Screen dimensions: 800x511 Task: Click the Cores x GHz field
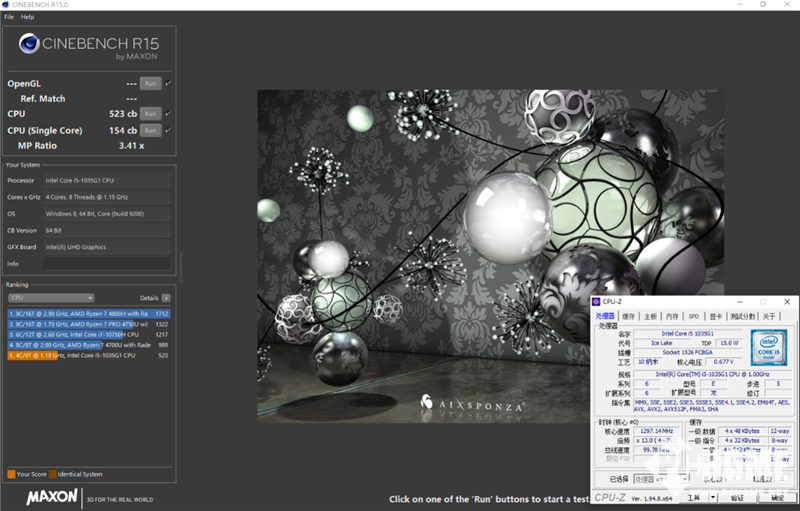pos(107,197)
